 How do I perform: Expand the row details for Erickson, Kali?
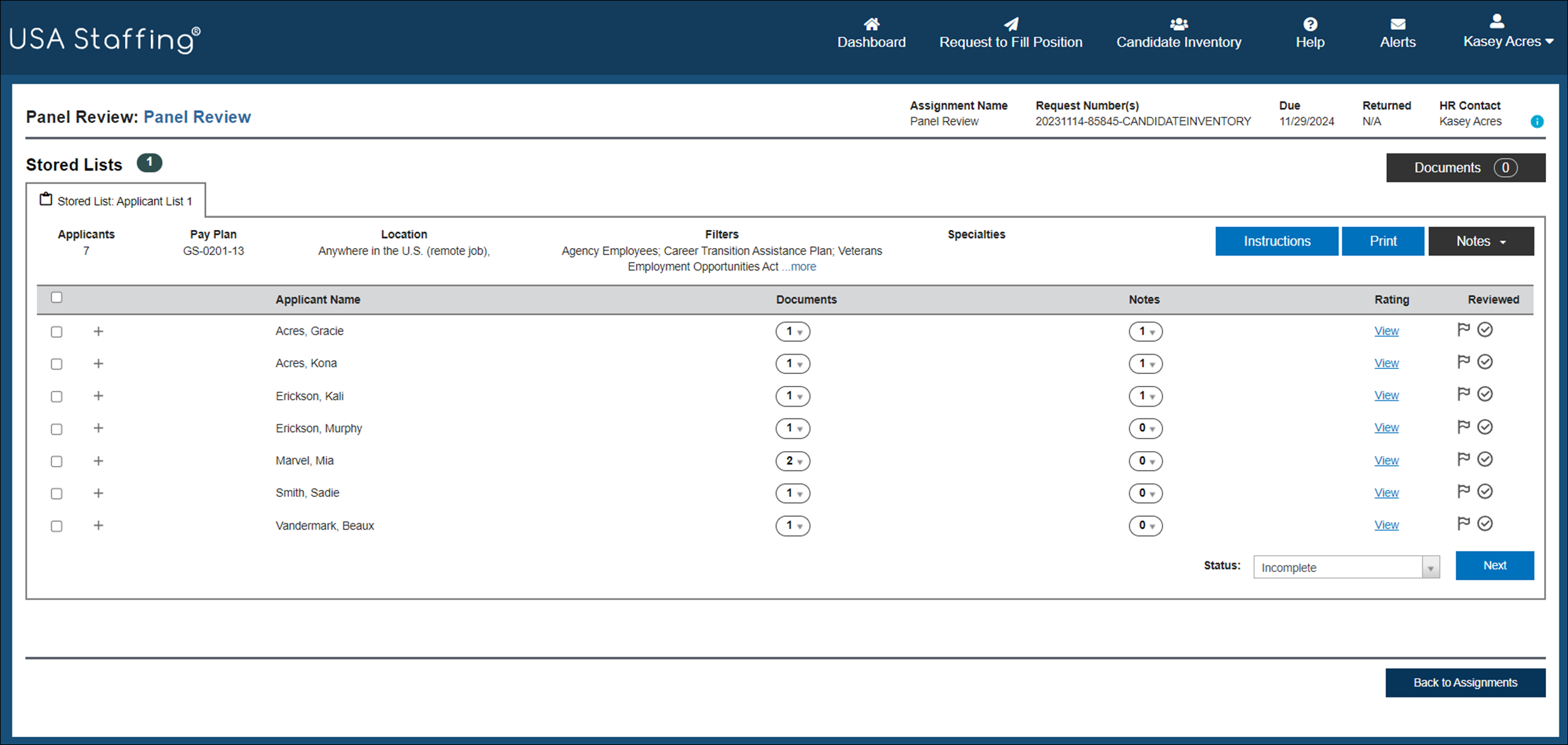(98, 396)
